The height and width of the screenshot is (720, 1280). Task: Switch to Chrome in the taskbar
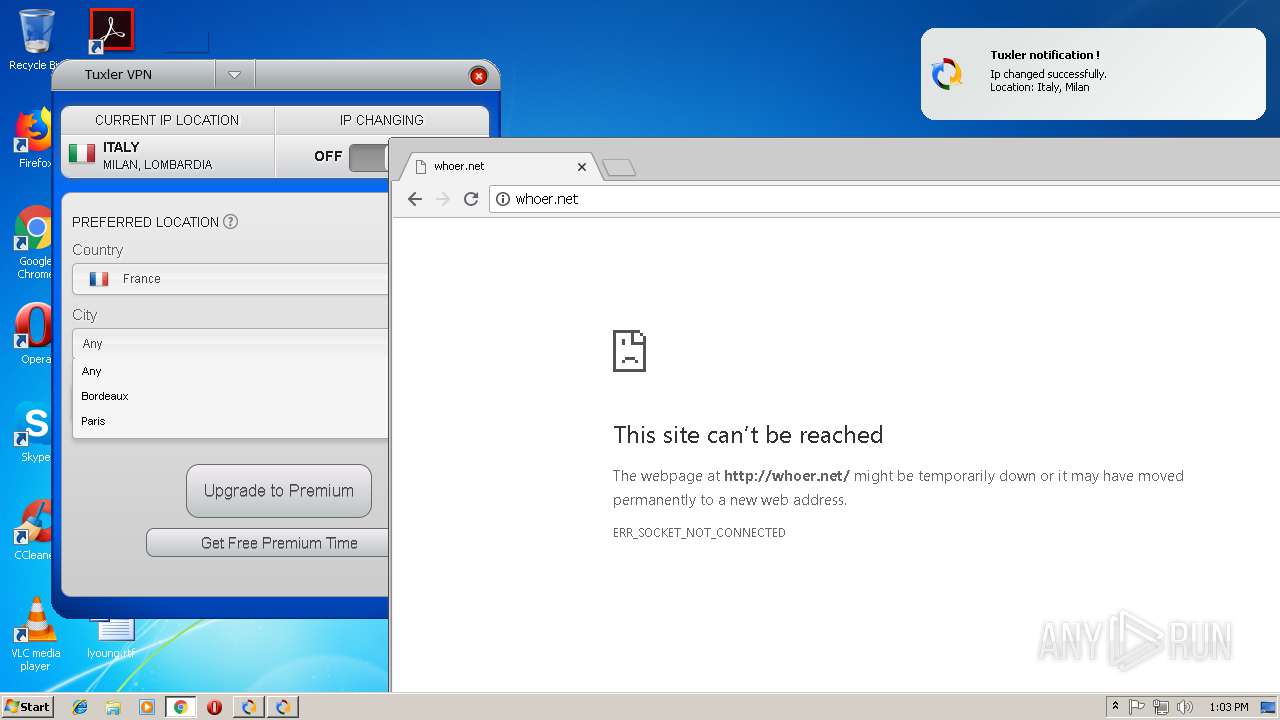[x=181, y=707]
